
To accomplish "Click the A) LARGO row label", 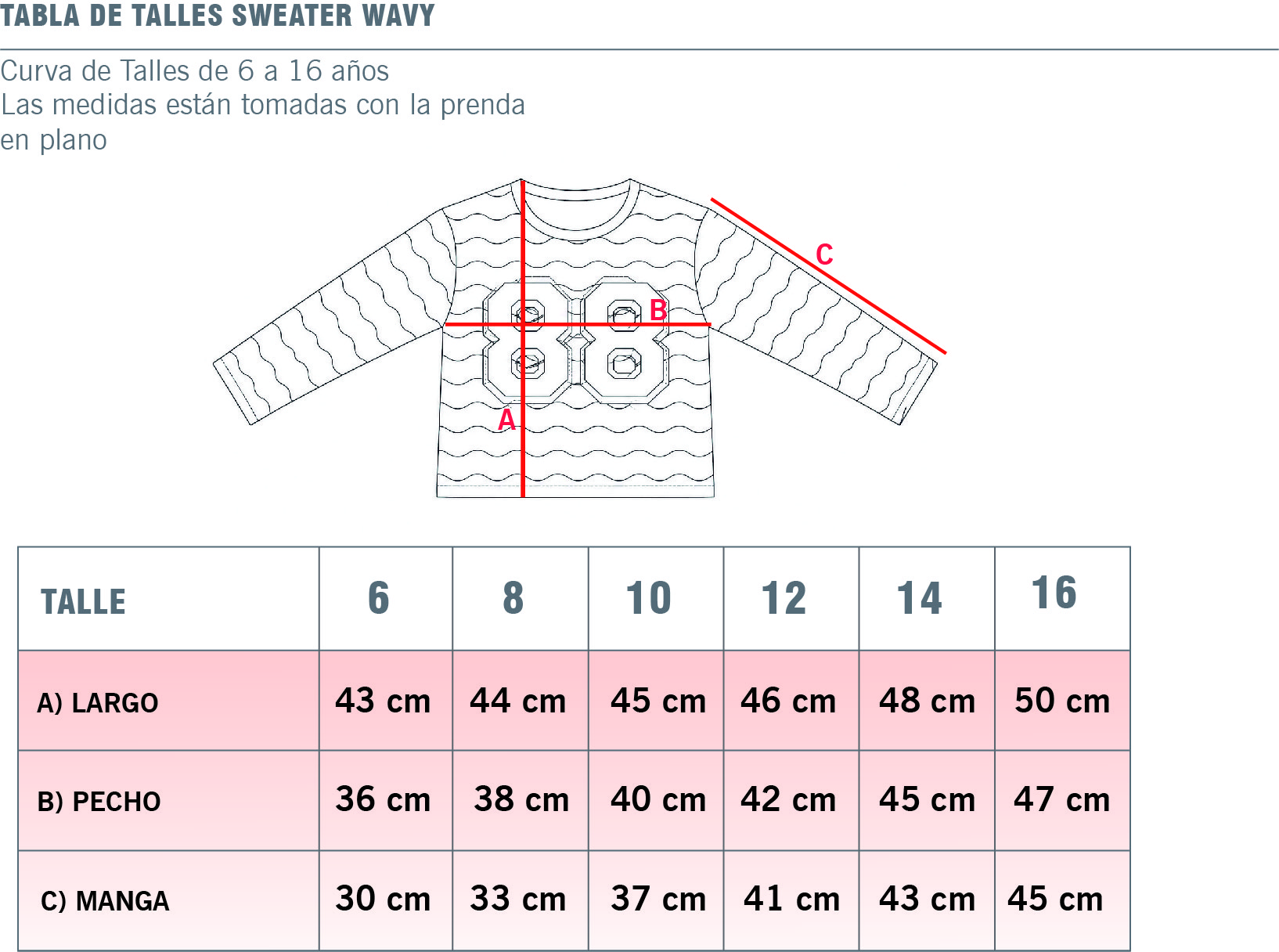I will [98, 703].
